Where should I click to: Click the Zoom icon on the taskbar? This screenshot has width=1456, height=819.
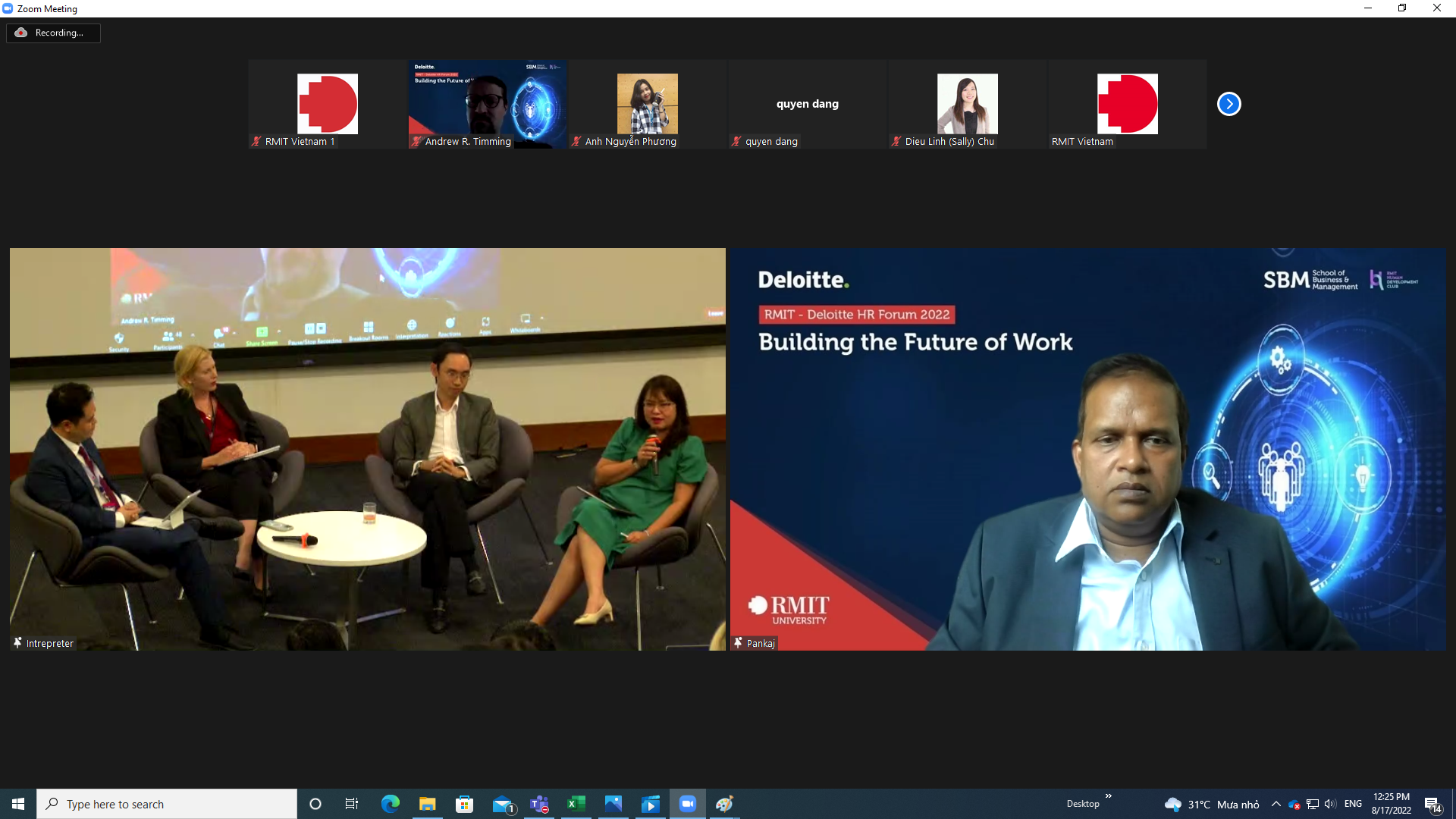pos(688,804)
